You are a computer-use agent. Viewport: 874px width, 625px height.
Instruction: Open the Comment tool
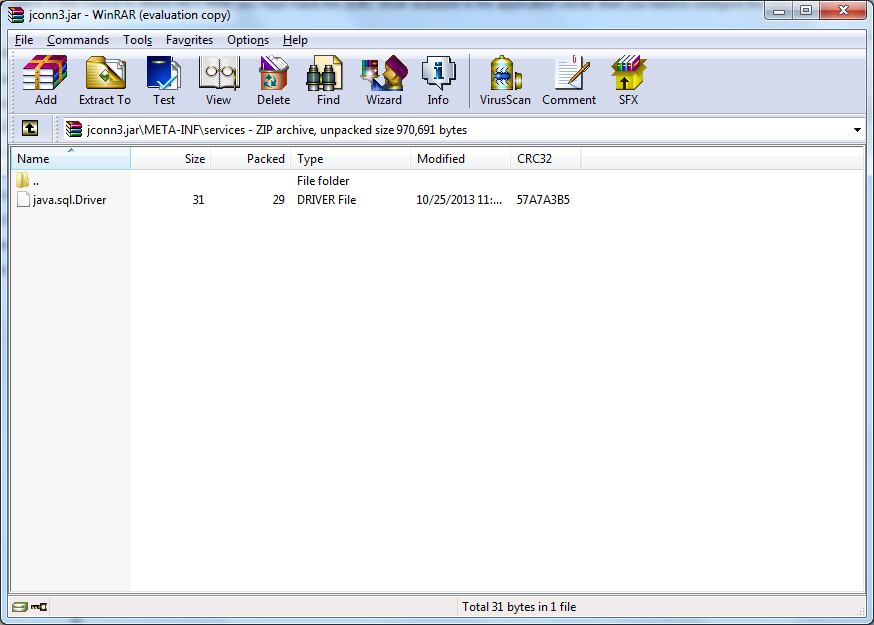coord(569,80)
